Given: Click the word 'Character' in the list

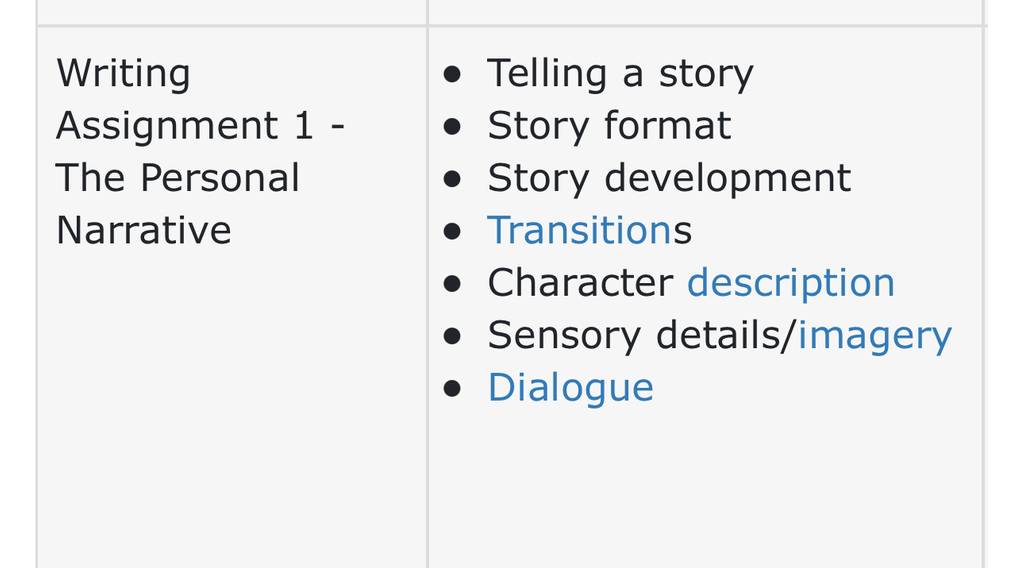Looking at the screenshot, I should 580,283.
